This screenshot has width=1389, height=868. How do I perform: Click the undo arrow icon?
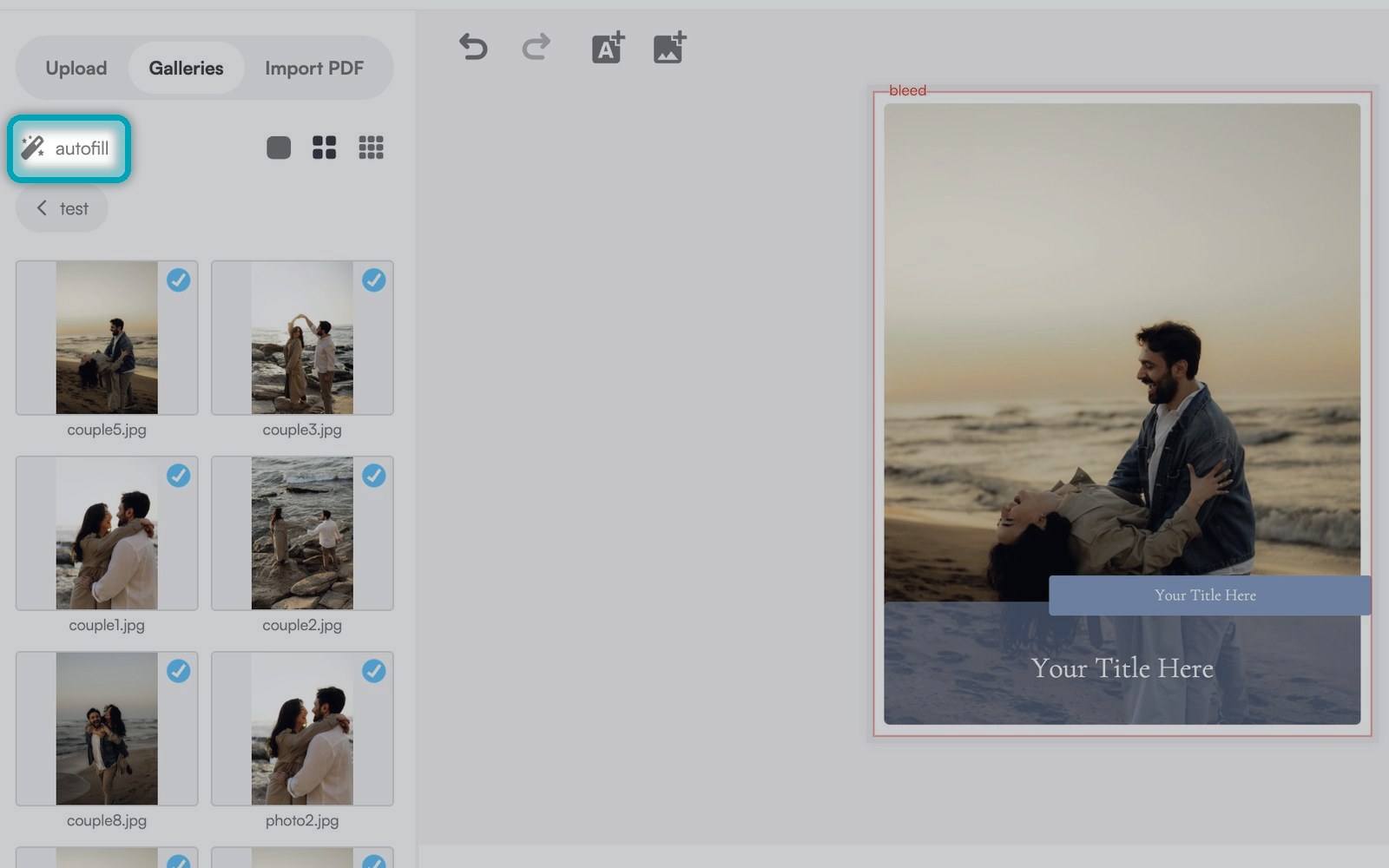(473, 47)
